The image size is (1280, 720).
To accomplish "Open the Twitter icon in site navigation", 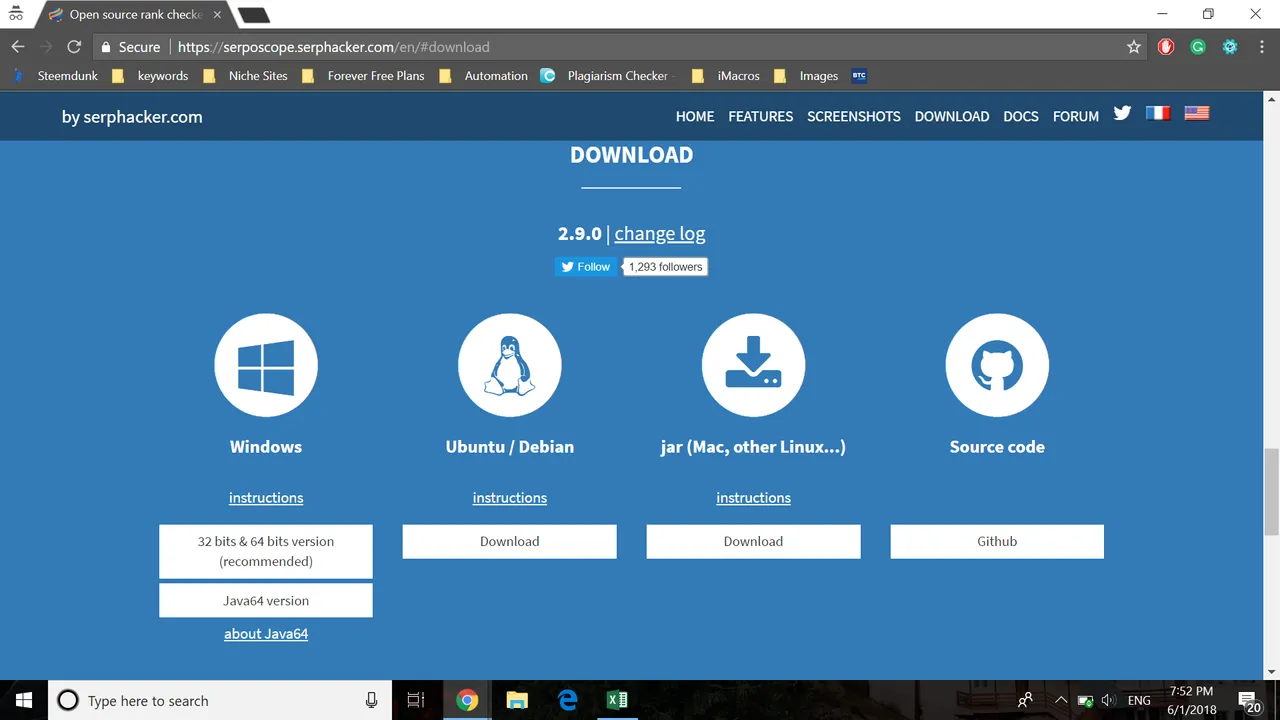I will tap(1122, 113).
